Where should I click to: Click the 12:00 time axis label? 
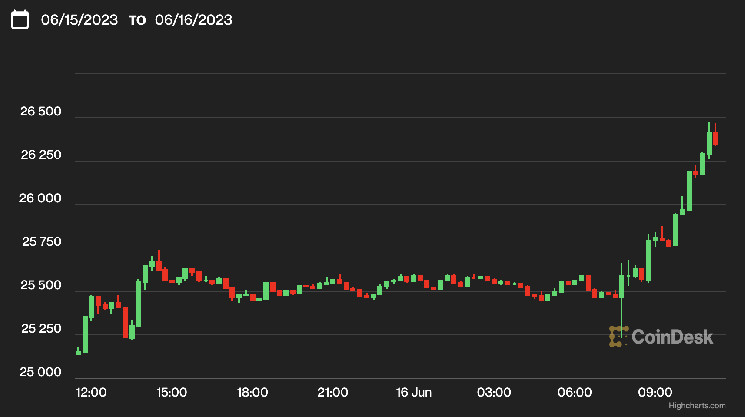coord(90,392)
